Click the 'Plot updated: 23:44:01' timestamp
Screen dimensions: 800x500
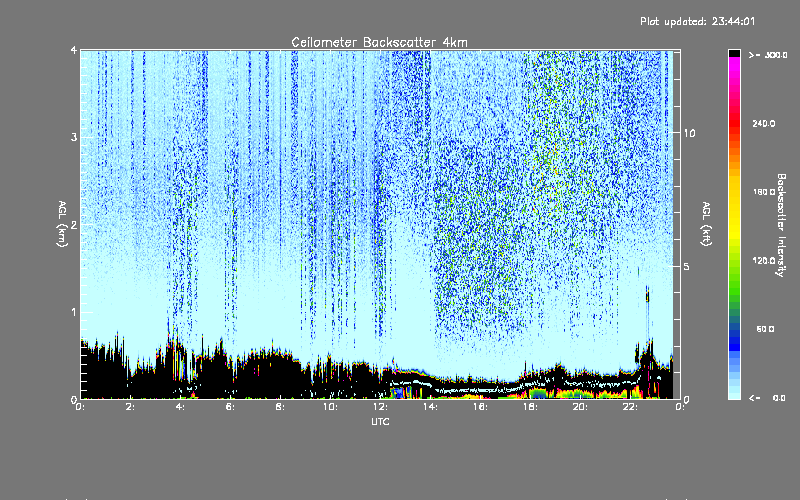coord(697,21)
